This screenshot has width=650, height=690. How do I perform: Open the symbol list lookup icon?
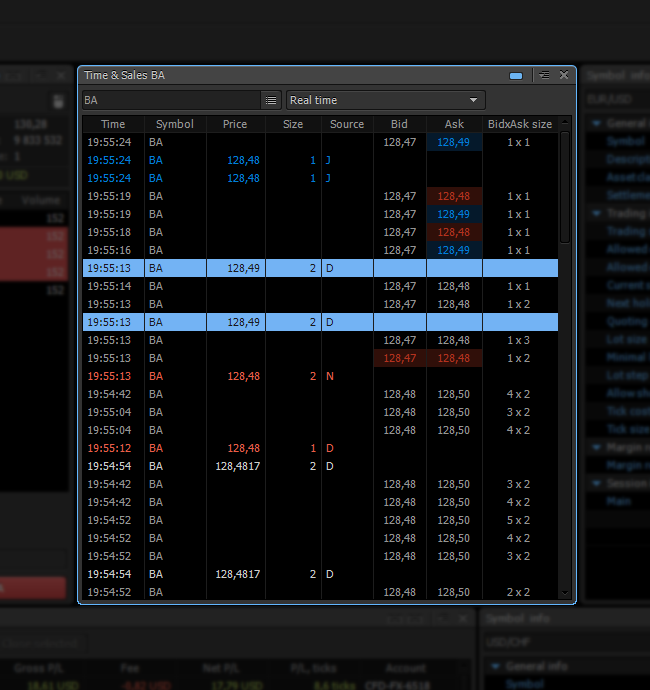point(271,100)
